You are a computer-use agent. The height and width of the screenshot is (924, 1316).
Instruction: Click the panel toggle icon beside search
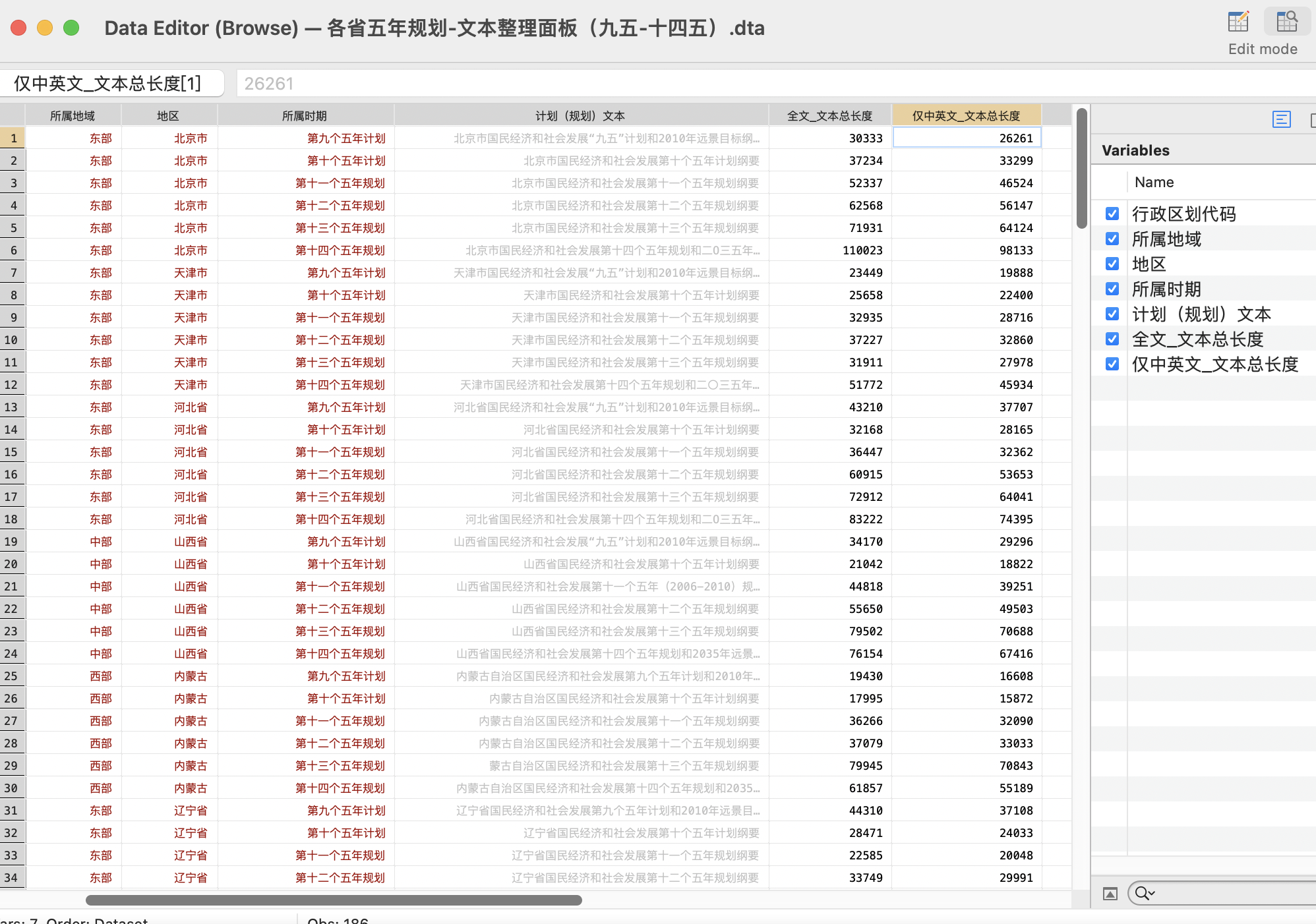point(1110,894)
